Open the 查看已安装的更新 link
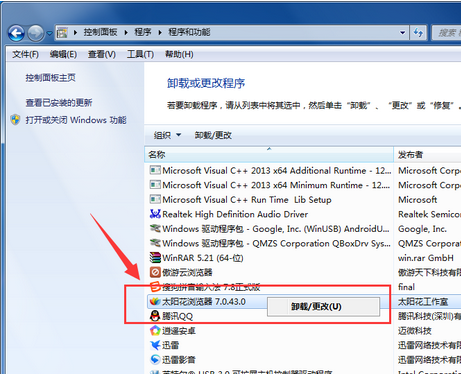This screenshot has width=461, height=374. [x=59, y=102]
